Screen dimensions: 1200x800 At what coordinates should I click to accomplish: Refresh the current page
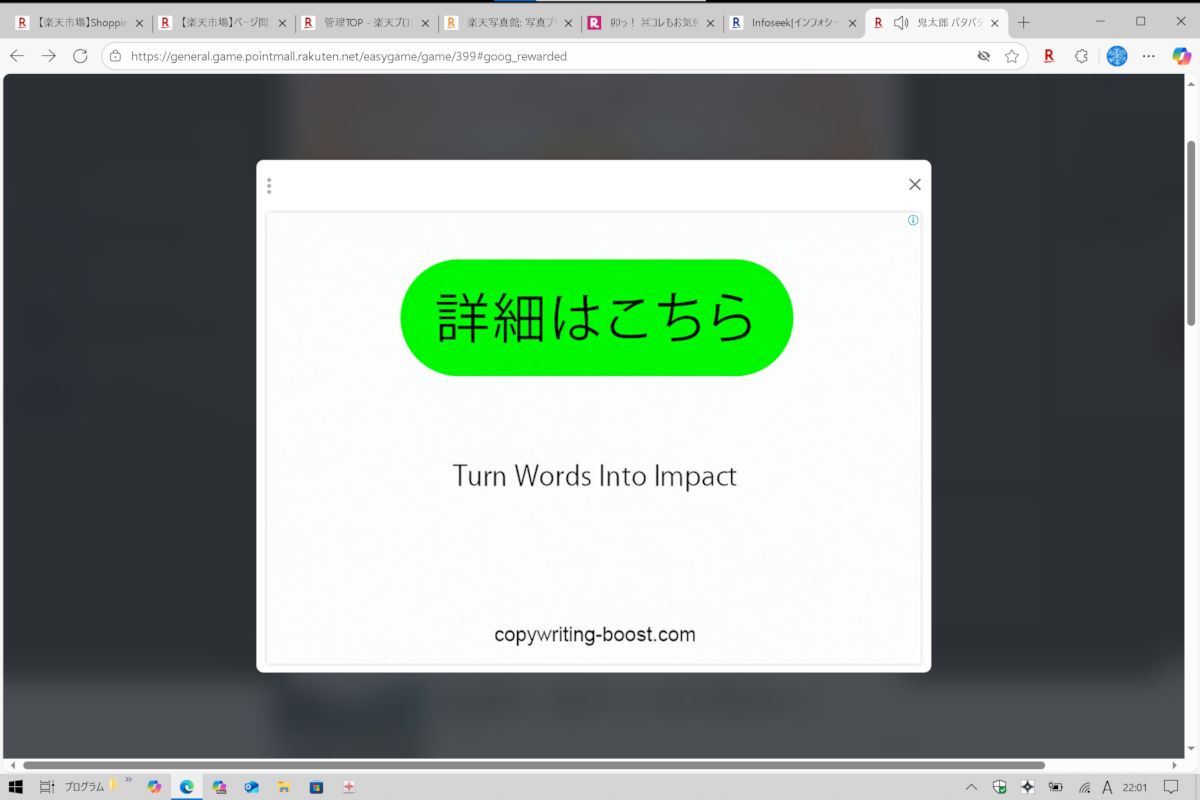(x=80, y=56)
